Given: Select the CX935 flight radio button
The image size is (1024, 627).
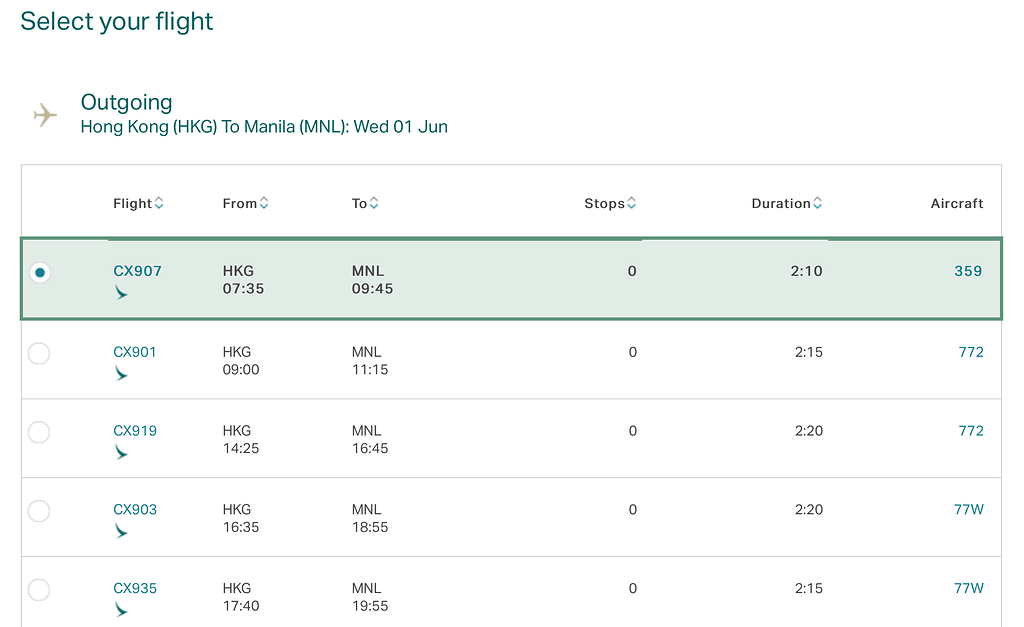Looking at the screenshot, I should coord(39,590).
